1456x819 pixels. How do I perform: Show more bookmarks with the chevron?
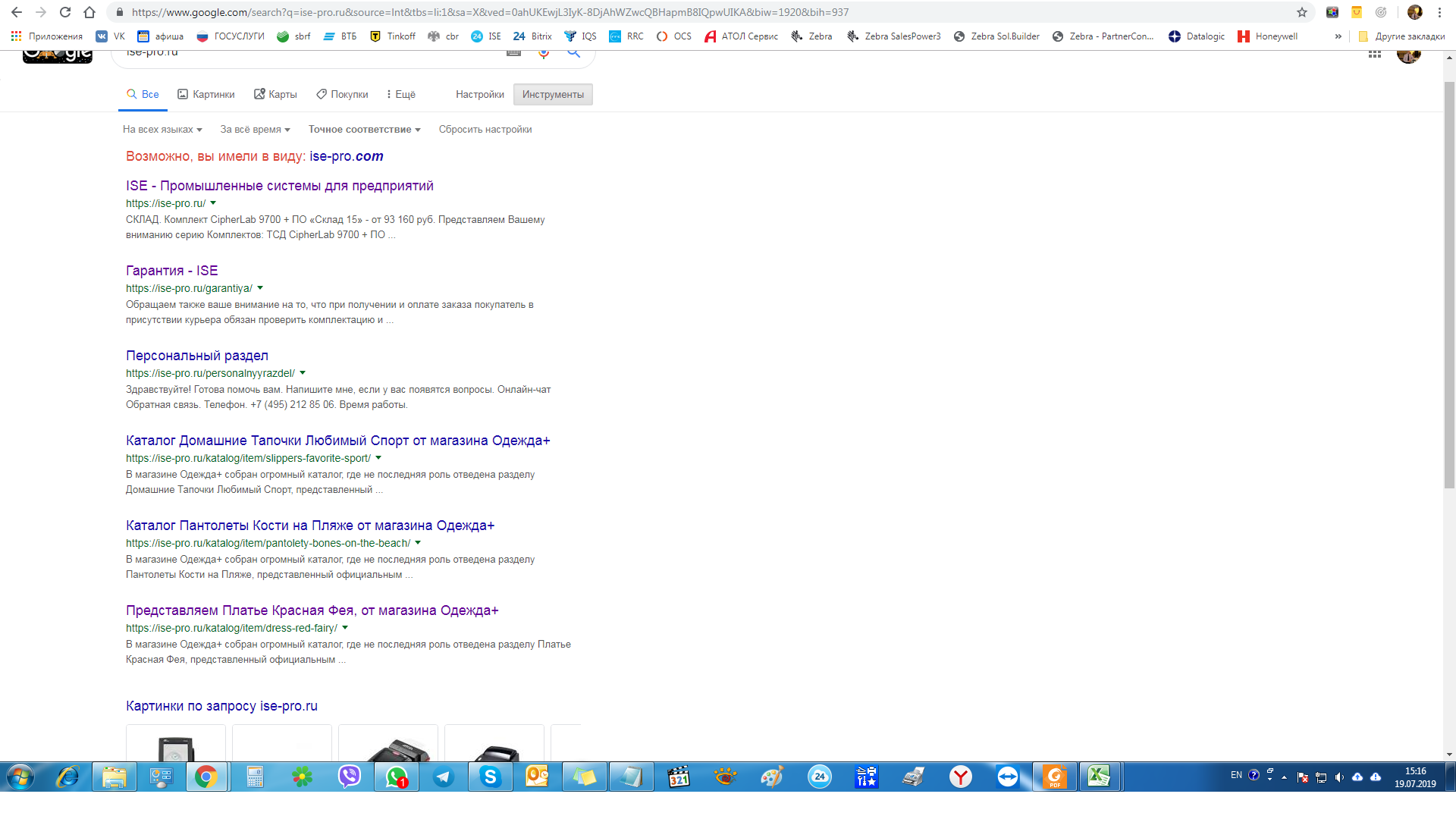click(1338, 36)
